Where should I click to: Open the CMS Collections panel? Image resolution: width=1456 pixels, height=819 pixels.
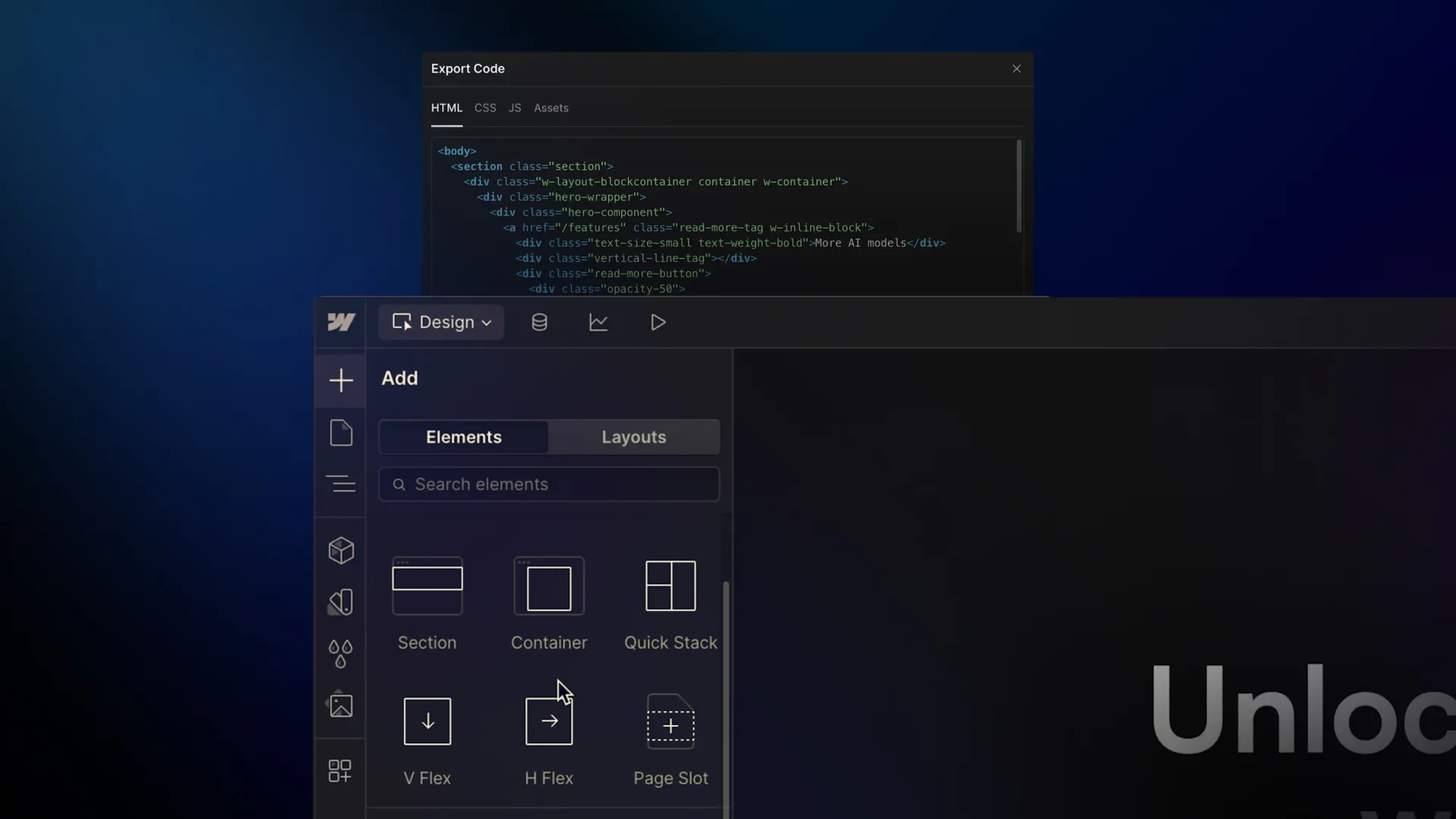[539, 322]
